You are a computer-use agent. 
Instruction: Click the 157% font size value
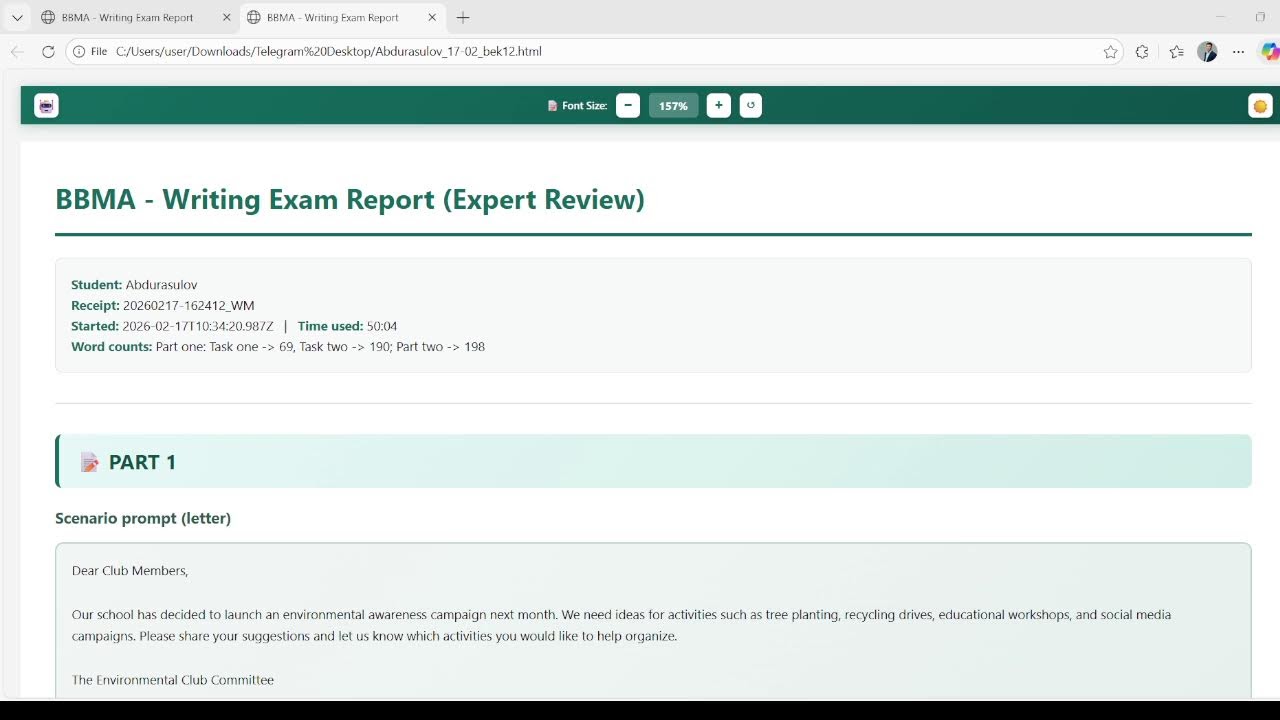point(673,105)
